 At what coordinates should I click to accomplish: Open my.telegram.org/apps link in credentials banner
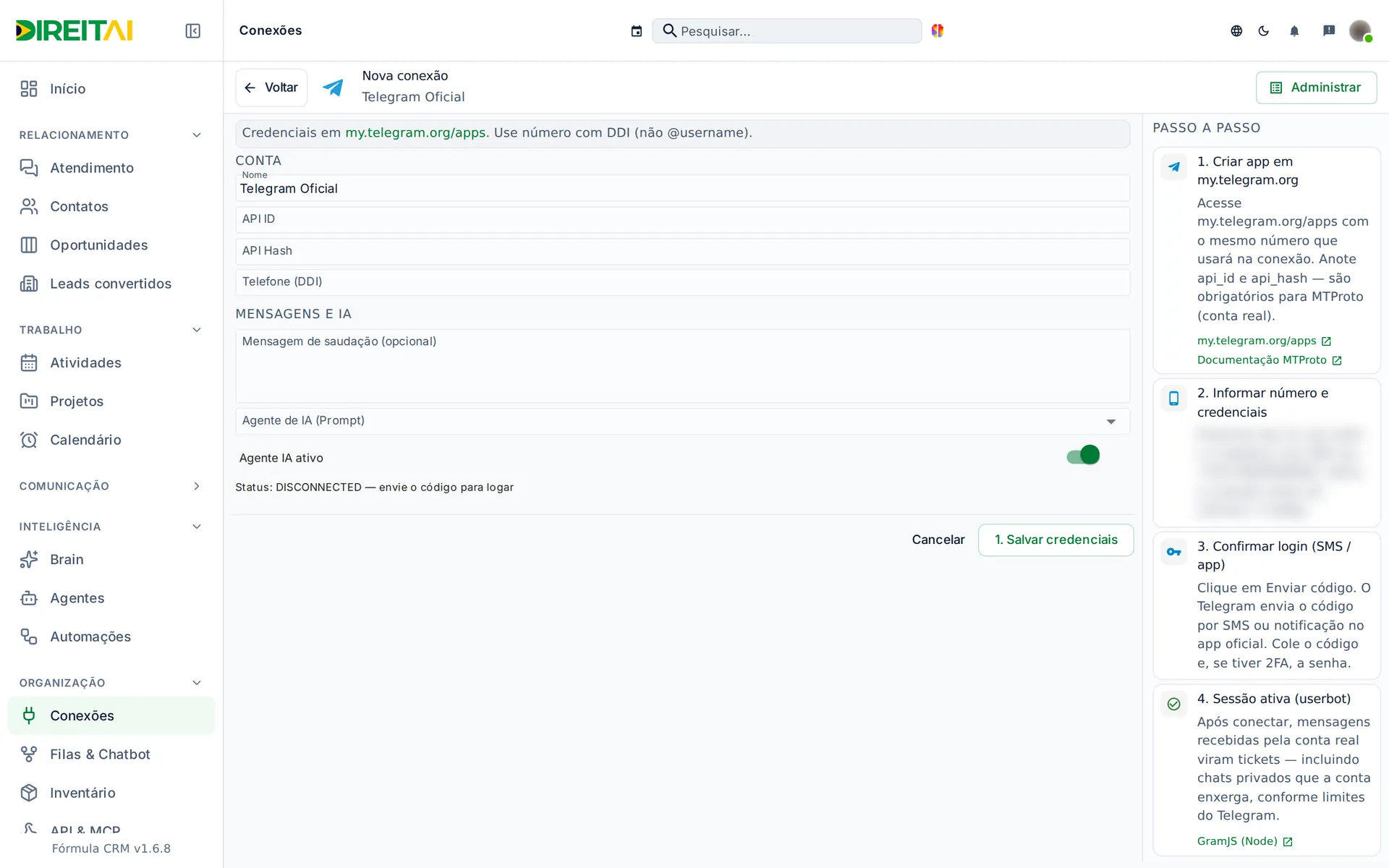(415, 133)
